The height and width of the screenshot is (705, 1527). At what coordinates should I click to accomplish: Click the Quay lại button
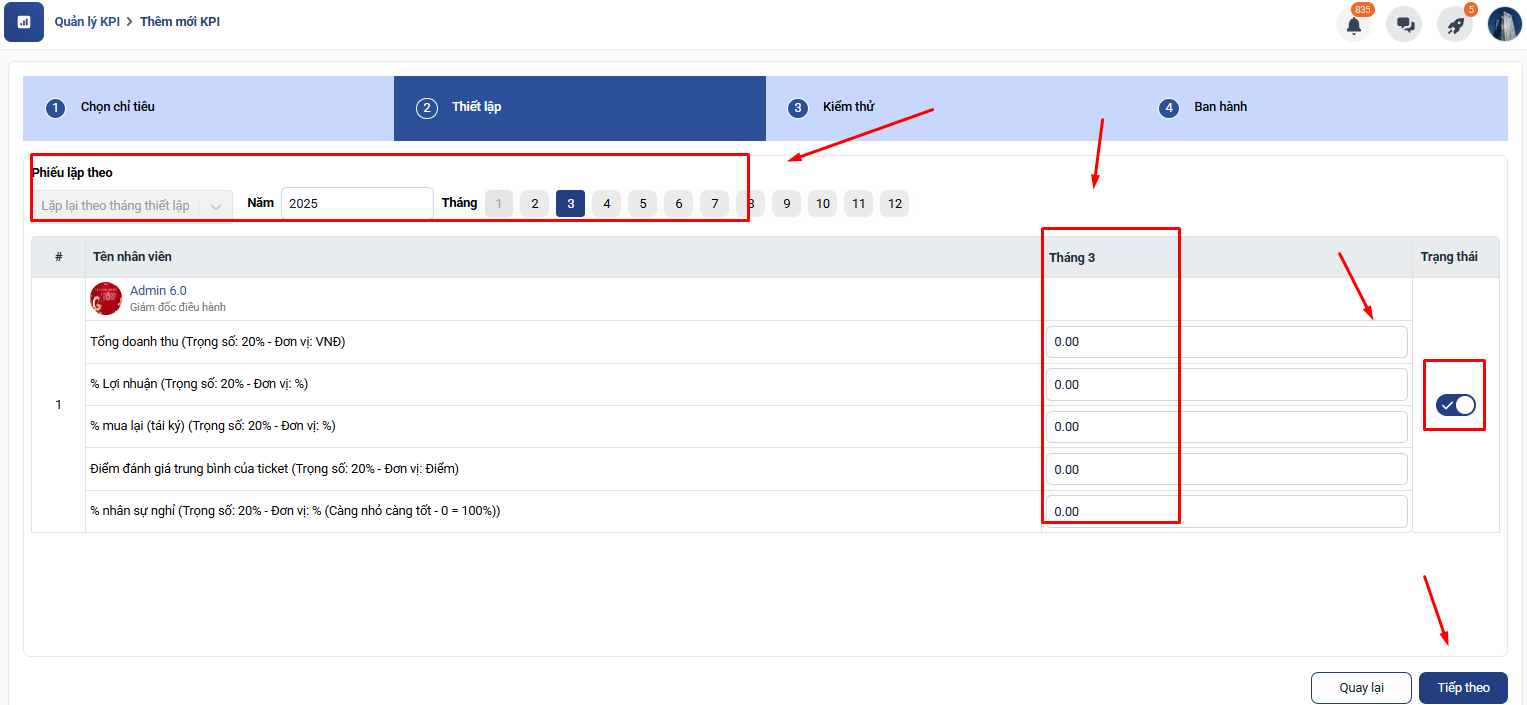pos(1361,688)
